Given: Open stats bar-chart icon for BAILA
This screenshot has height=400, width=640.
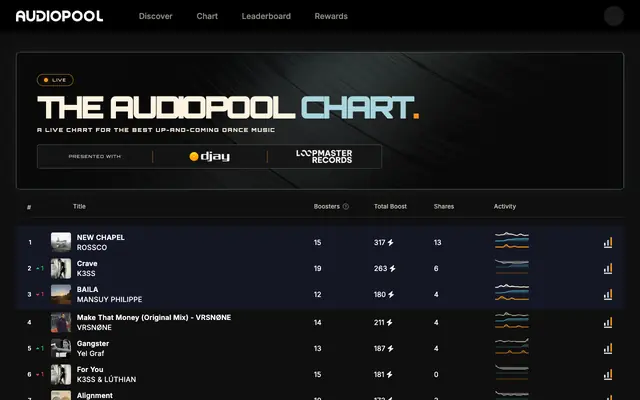Looking at the screenshot, I should pyautogui.click(x=608, y=294).
